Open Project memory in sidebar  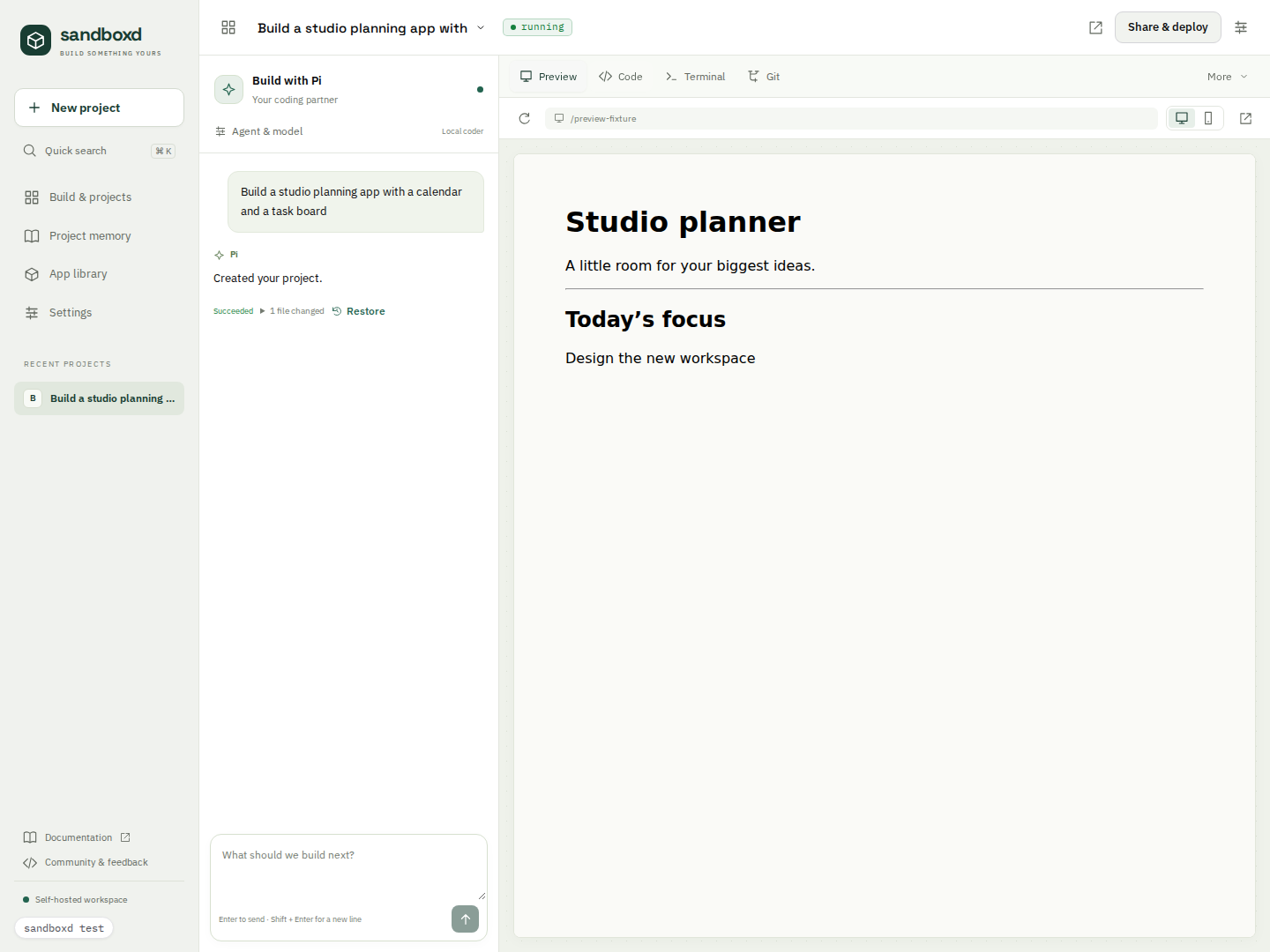tap(99, 236)
